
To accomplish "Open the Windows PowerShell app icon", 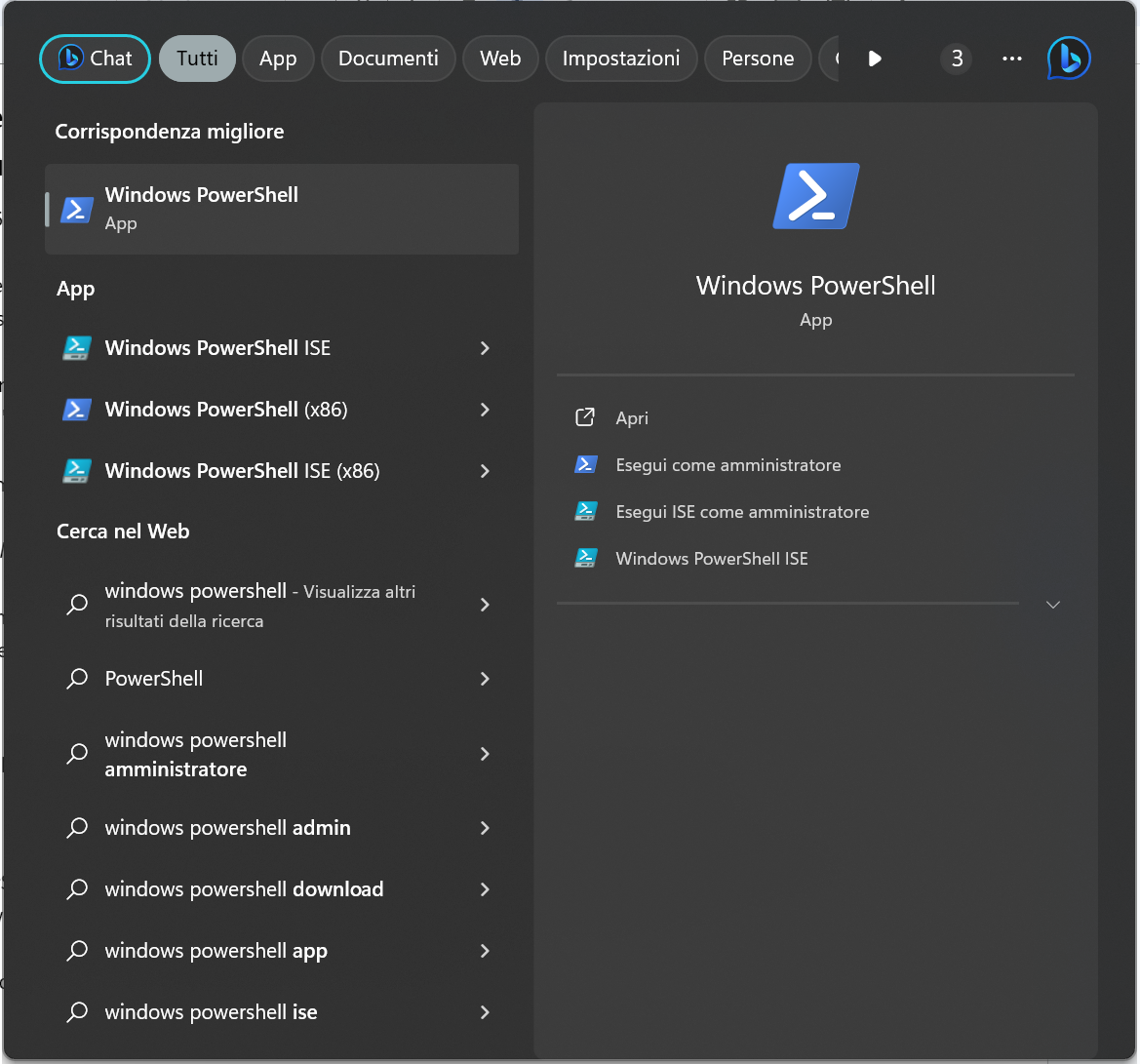I will click(x=76, y=209).
